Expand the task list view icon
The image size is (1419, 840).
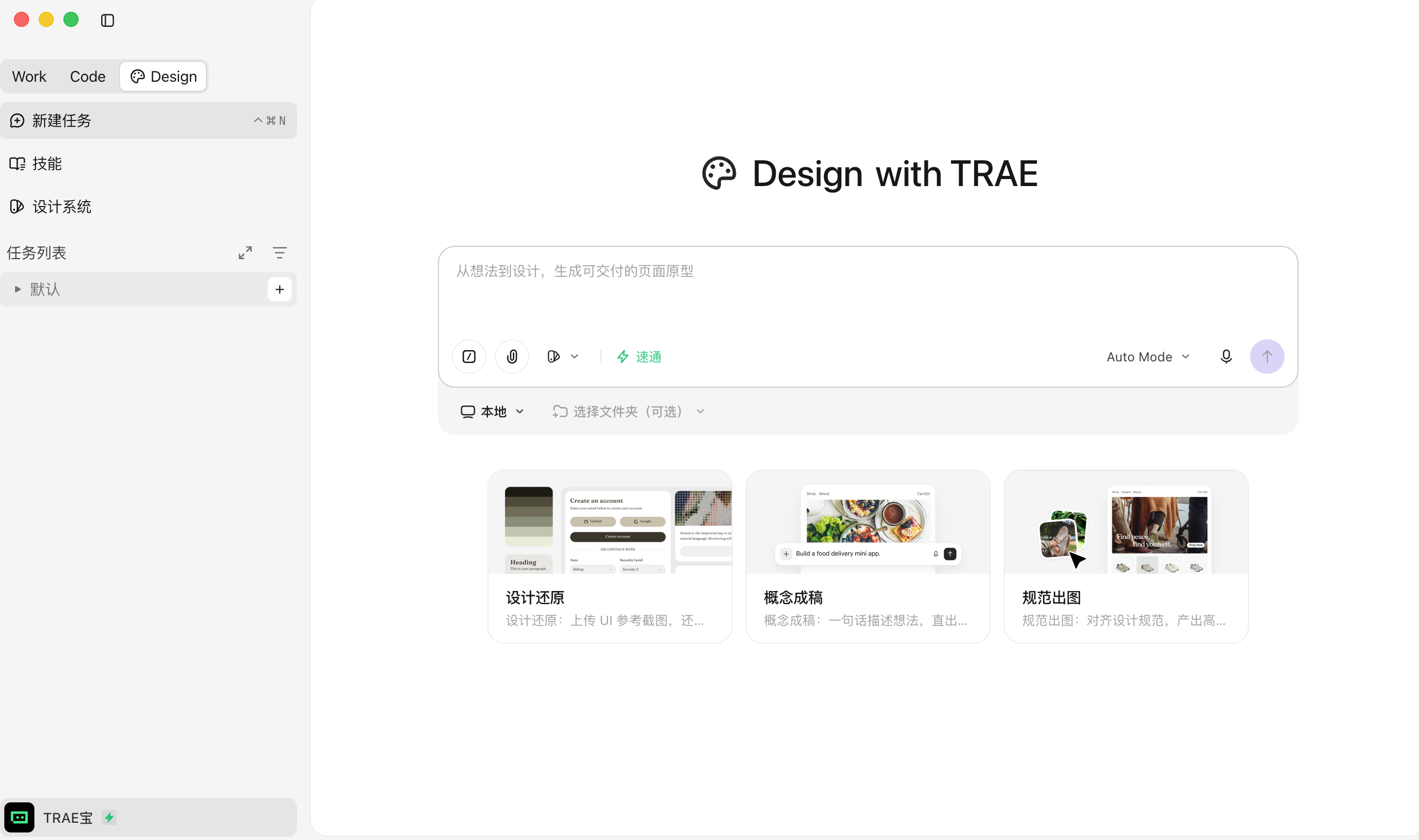pyautogui.click(x=245, y=252)
